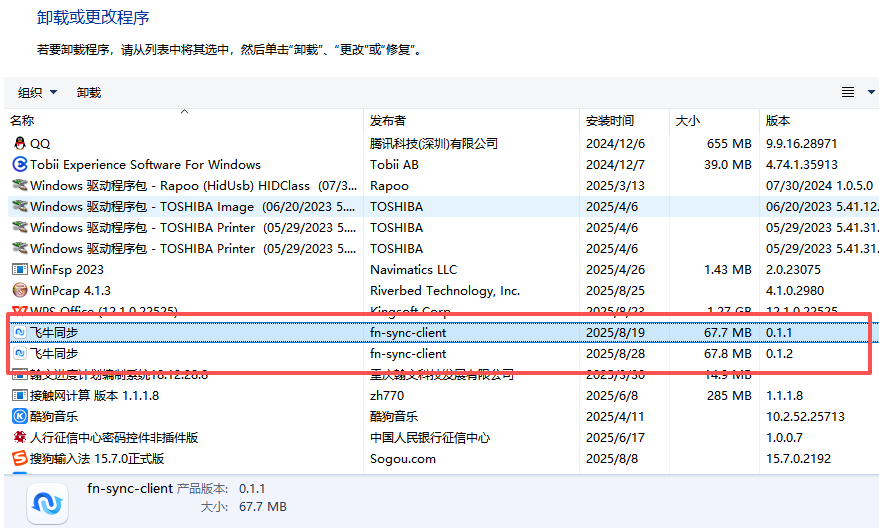Click publisher Navimatics LLC cell
This screenshot has width=879, height=528.
[x=414, y=270]
